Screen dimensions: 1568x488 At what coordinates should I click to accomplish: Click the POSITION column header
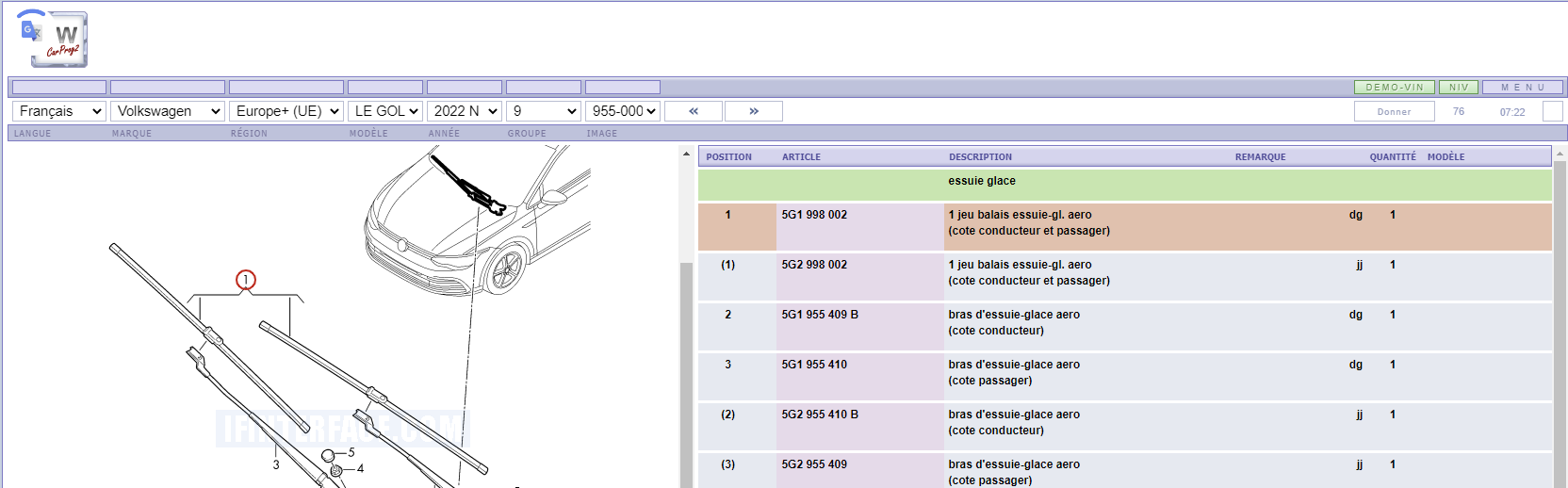729,157
